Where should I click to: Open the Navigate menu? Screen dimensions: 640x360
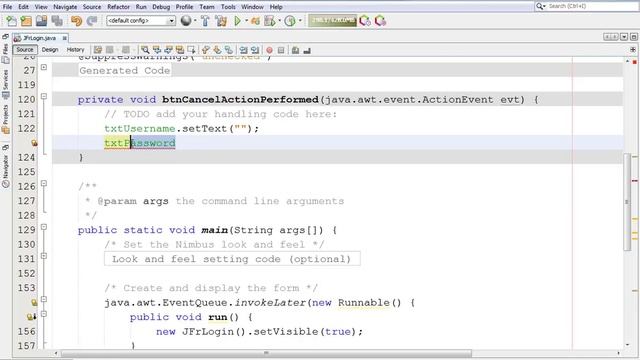coord(65,7)
